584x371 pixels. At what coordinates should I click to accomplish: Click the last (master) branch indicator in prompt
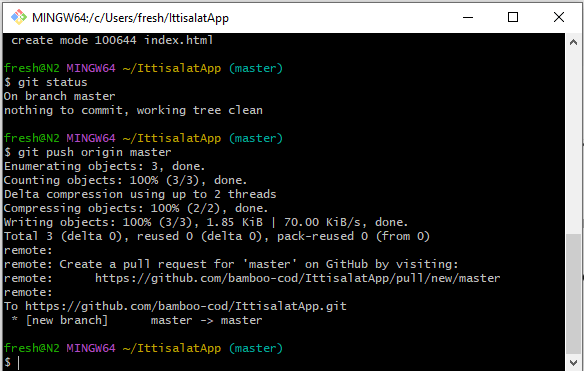tap(256, 348)
